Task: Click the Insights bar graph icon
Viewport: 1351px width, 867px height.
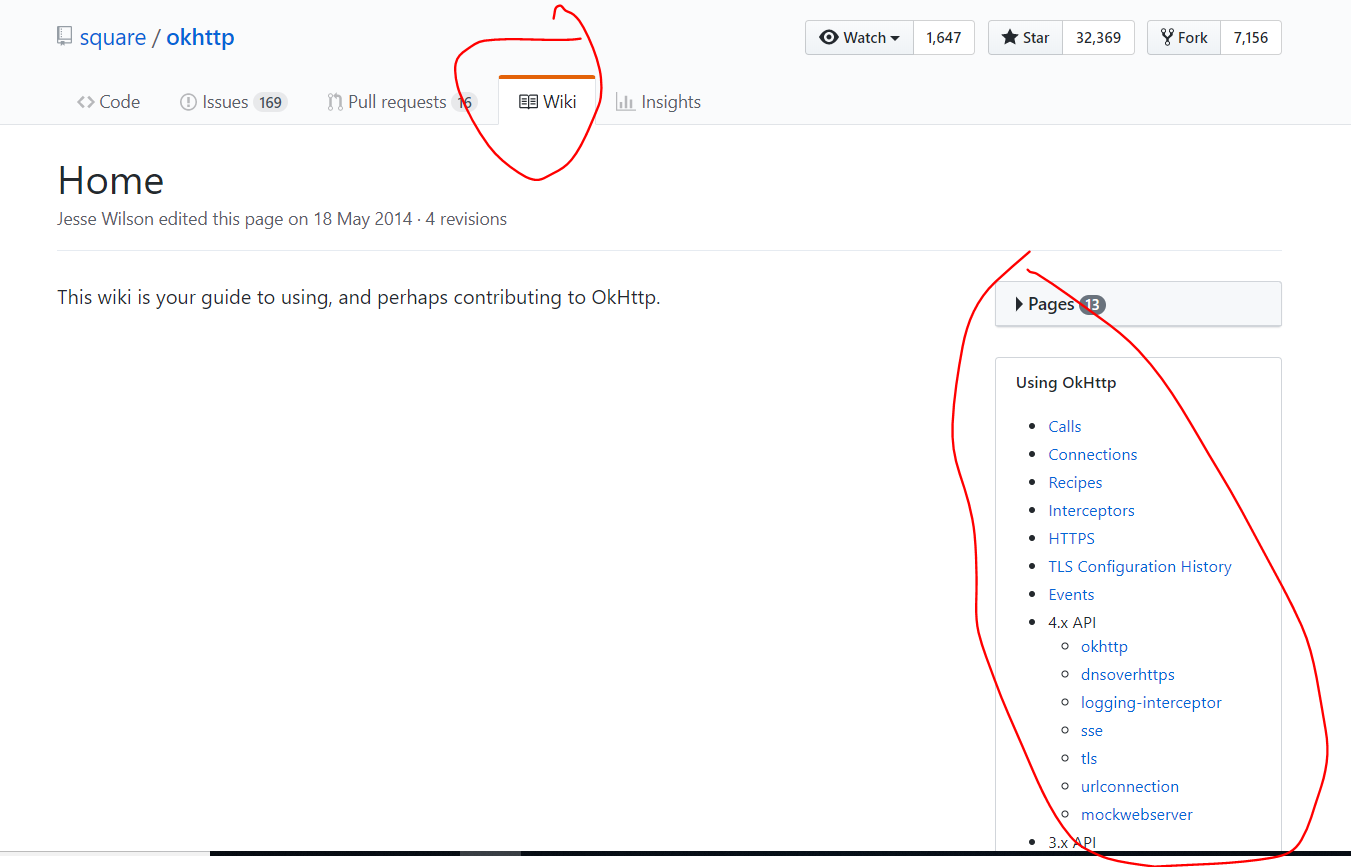Action: click(625, 102)
